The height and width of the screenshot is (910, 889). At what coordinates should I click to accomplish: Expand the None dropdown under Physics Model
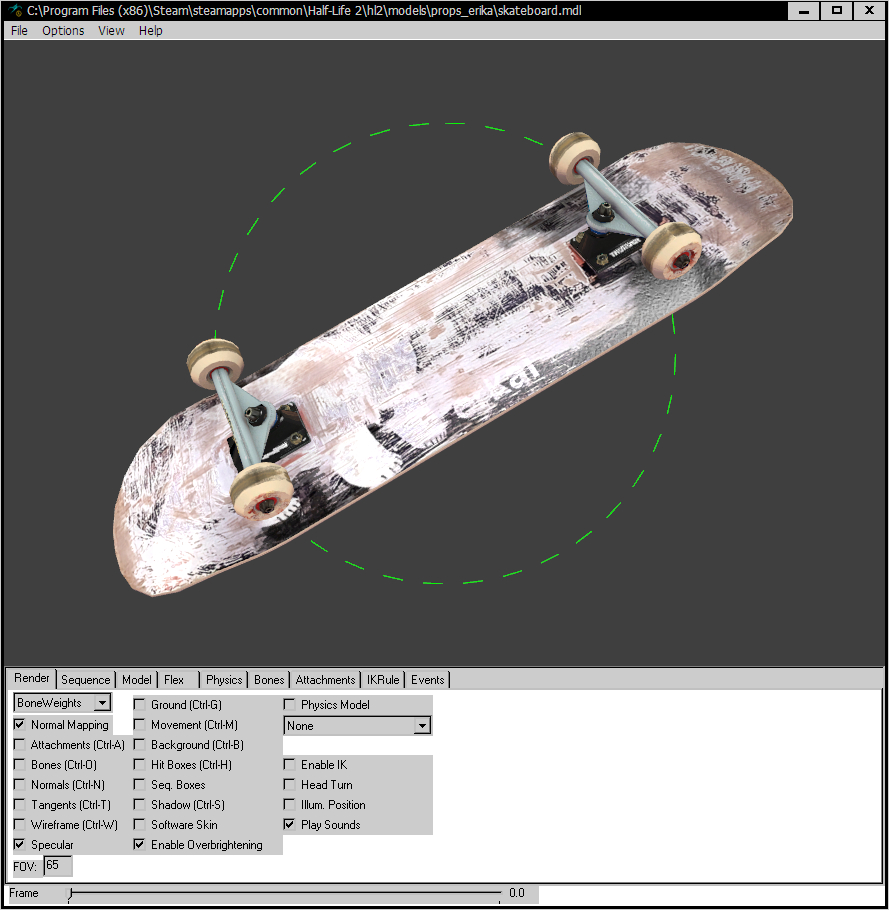[422, 726]
